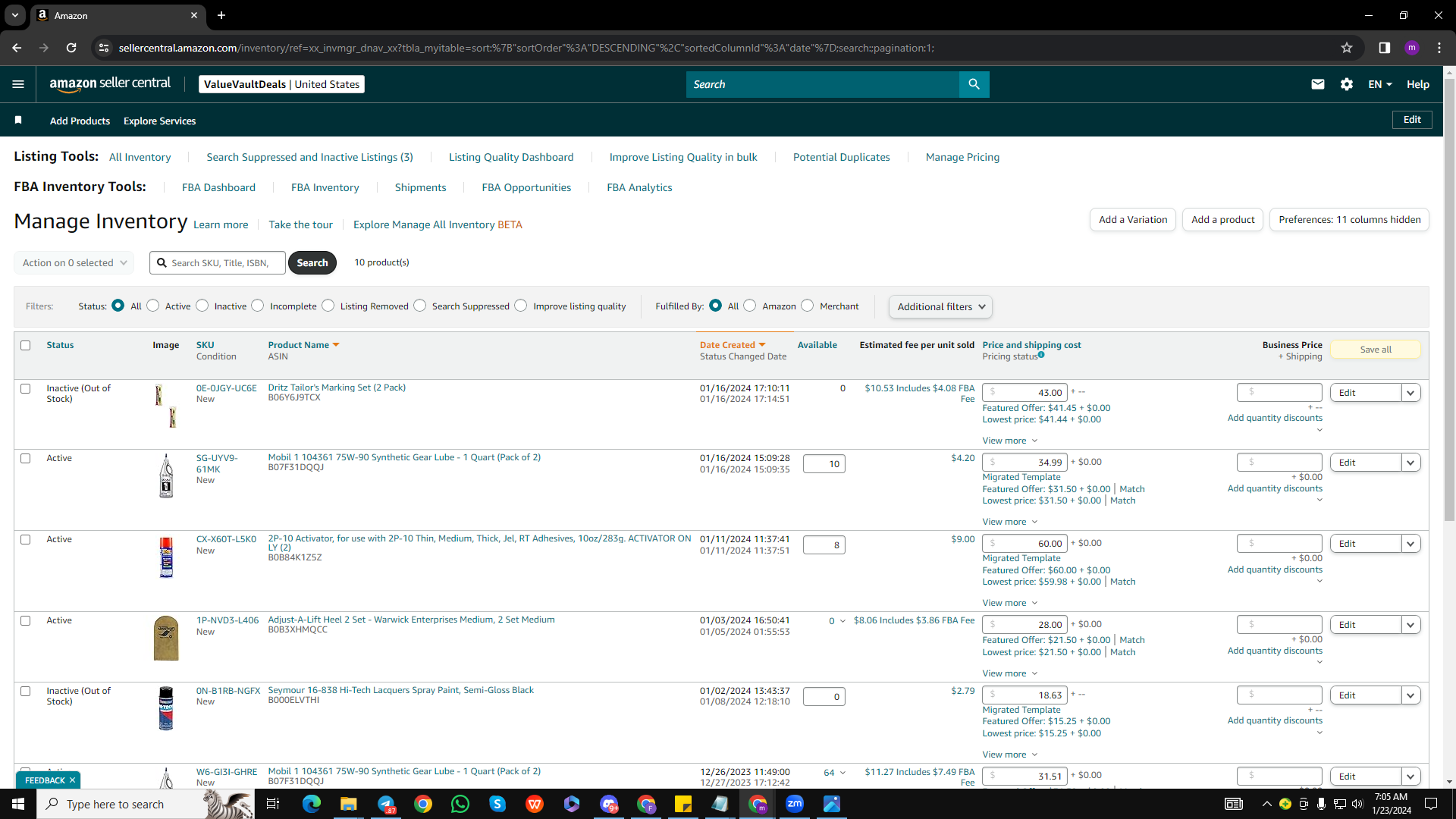Open File Explorer from the taskbar

348,804
